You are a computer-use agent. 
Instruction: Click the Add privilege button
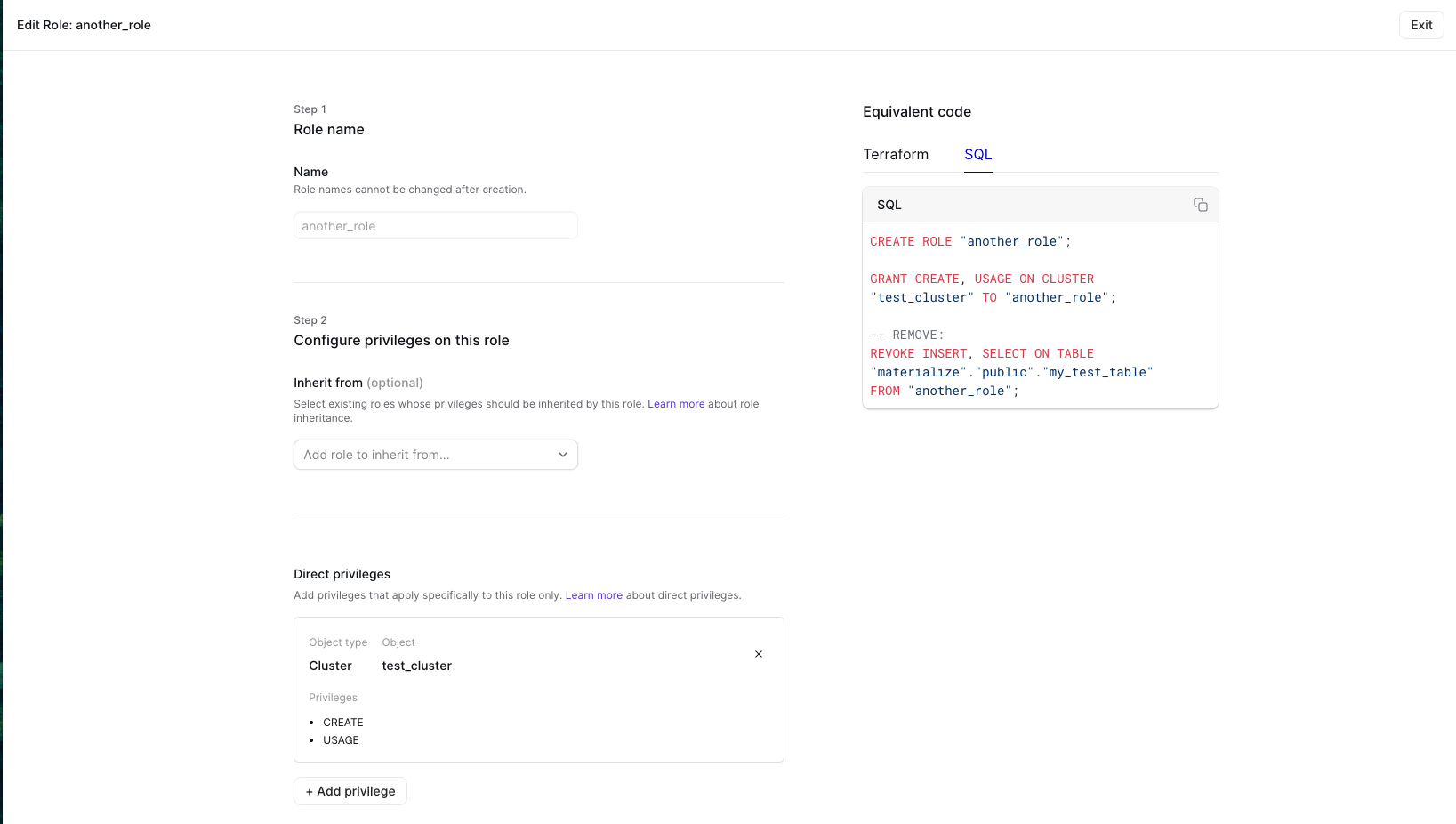click(350, 791)
